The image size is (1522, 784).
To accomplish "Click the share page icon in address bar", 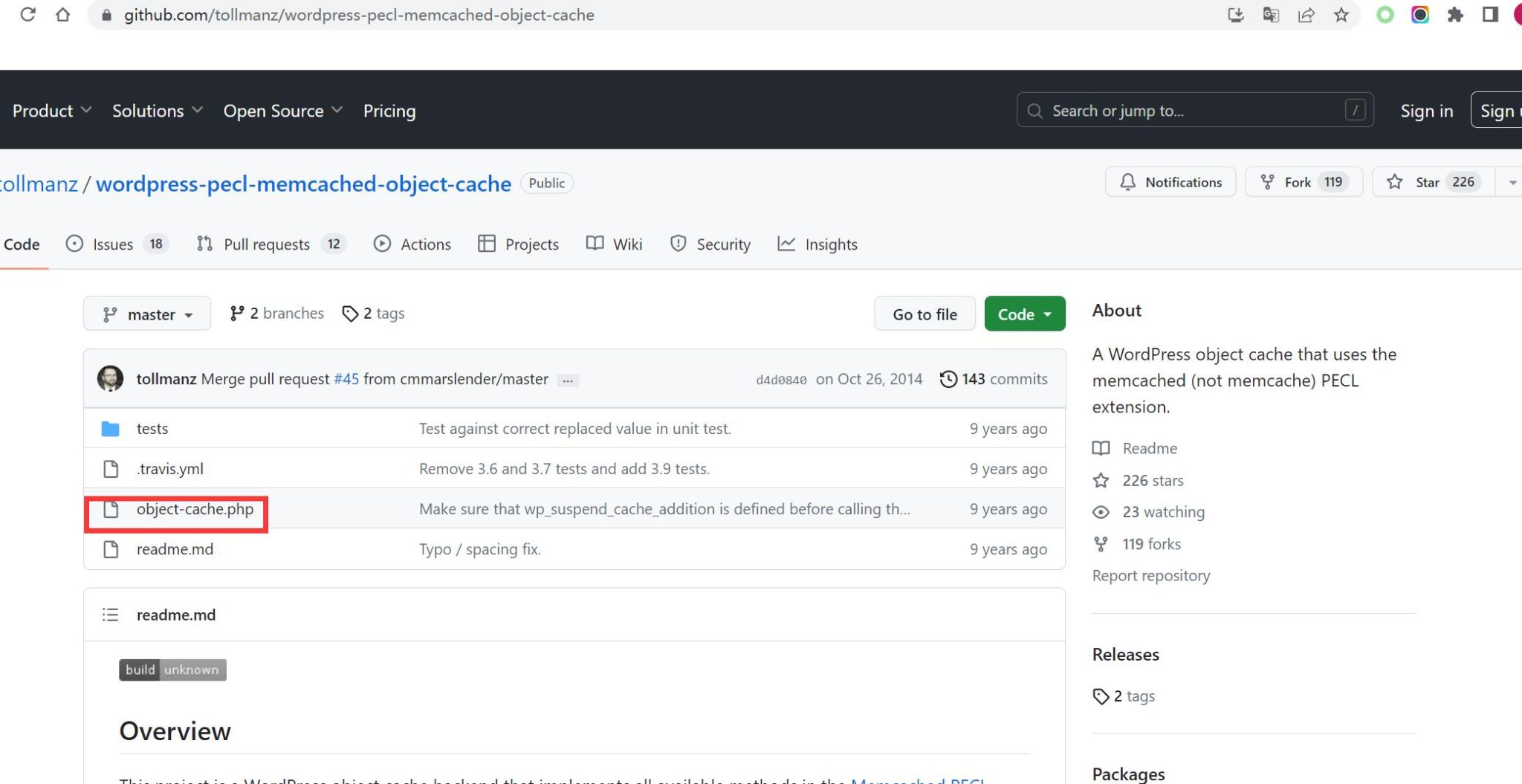I will (x=1306, y=15).
